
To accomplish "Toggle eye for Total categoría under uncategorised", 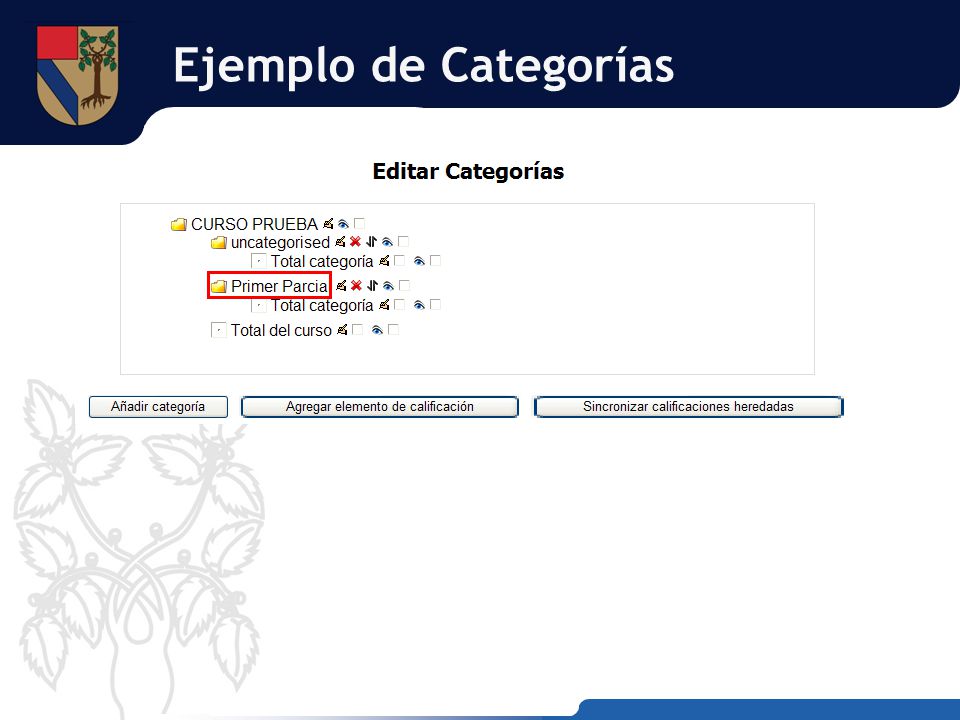I will click(x=419, y=261).
